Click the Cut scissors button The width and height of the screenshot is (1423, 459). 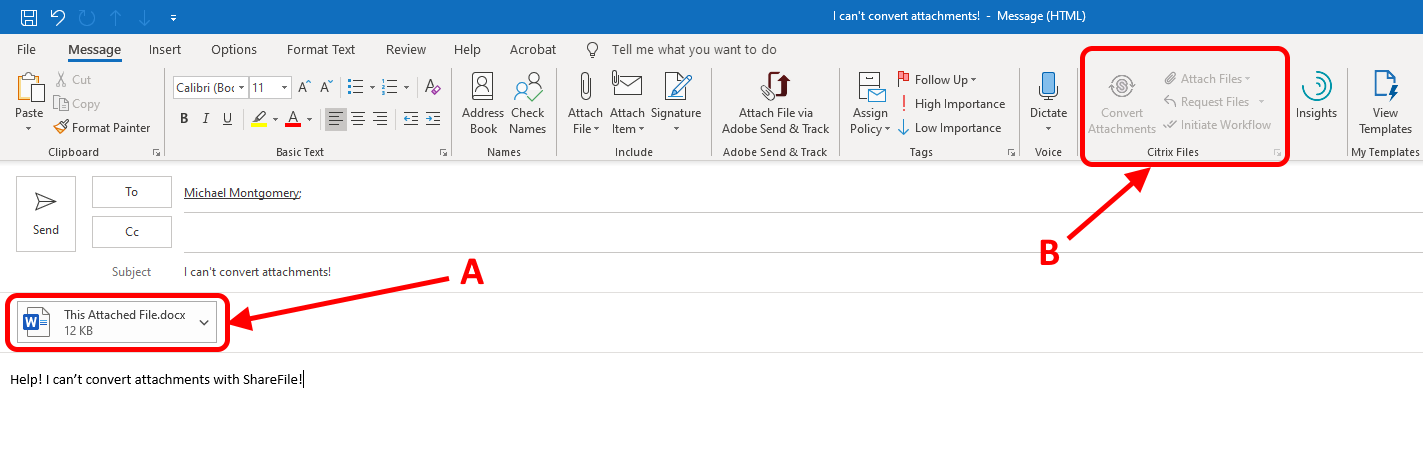click(x=72, y=79)
